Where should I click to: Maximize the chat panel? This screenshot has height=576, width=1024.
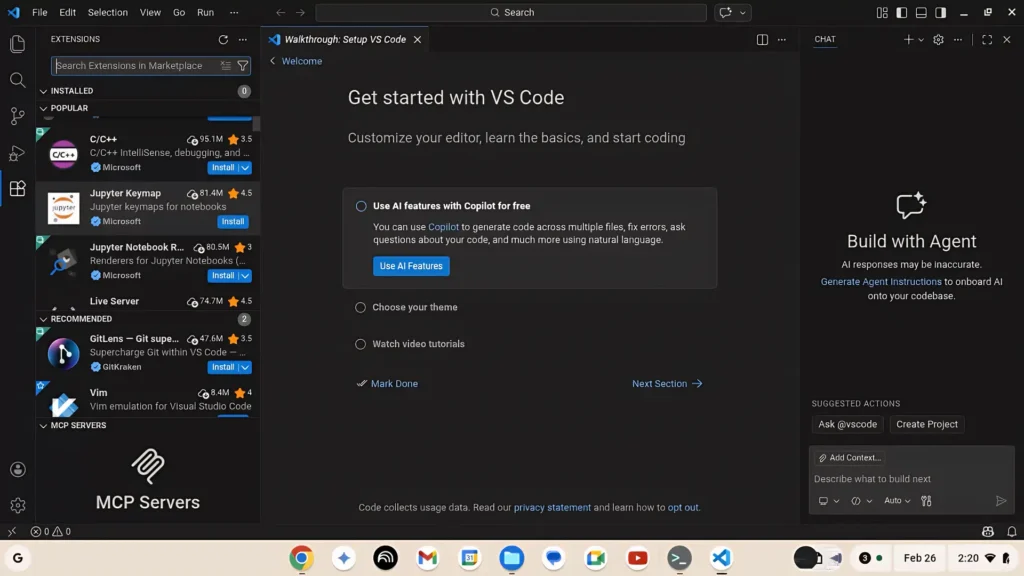(987, 39)
